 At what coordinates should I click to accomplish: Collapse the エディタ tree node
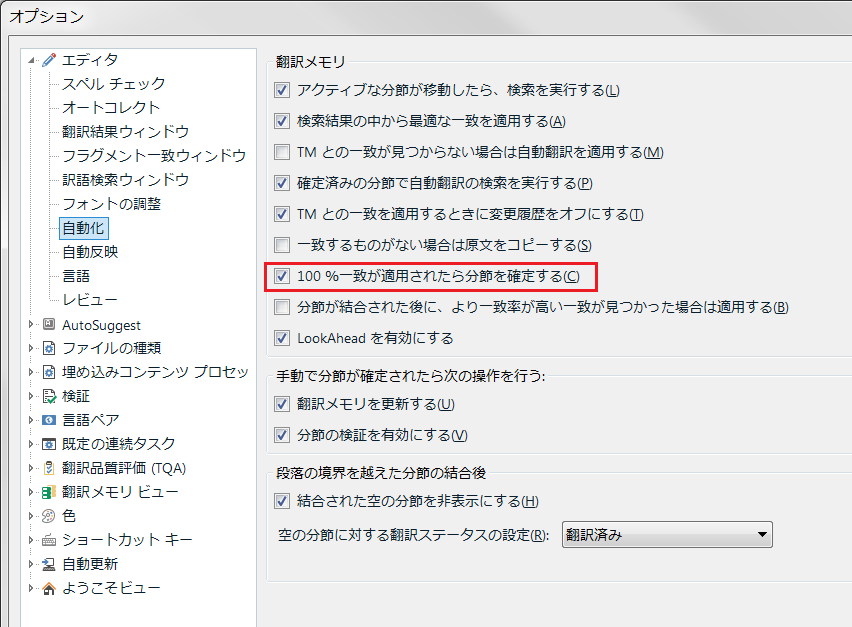point(32,60)
